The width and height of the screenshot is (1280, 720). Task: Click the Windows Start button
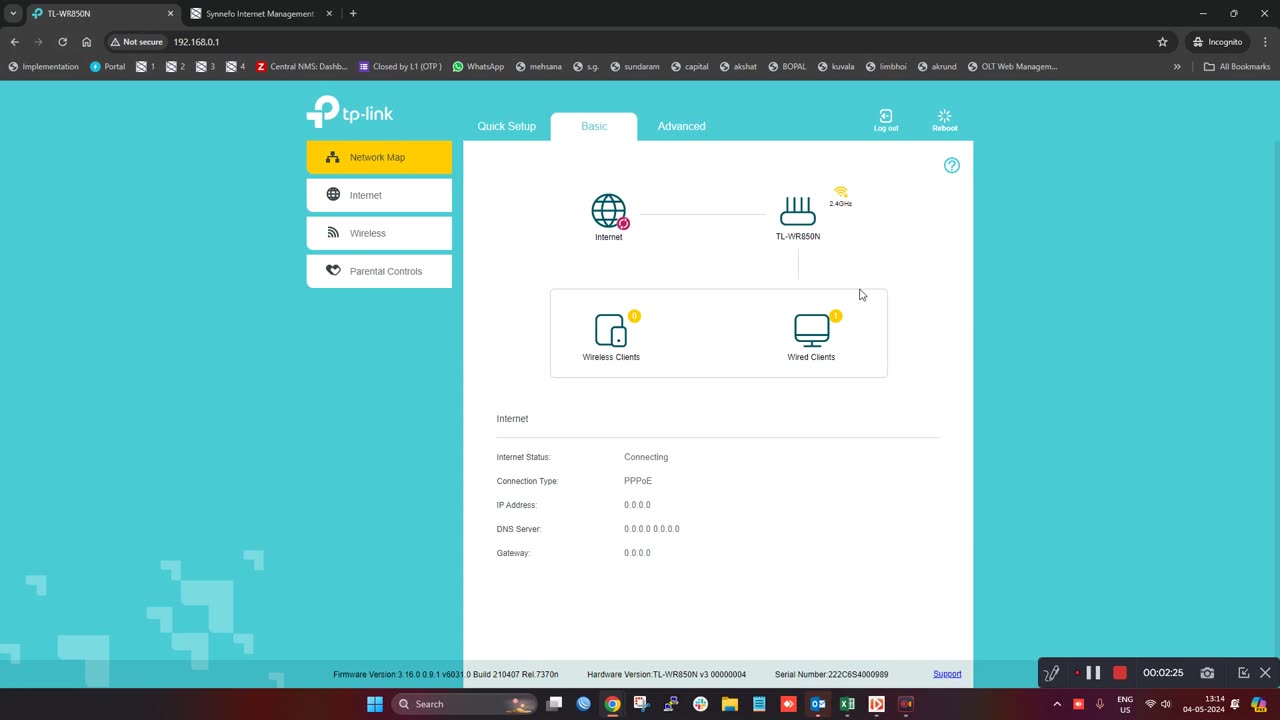(x=375, y=704)
